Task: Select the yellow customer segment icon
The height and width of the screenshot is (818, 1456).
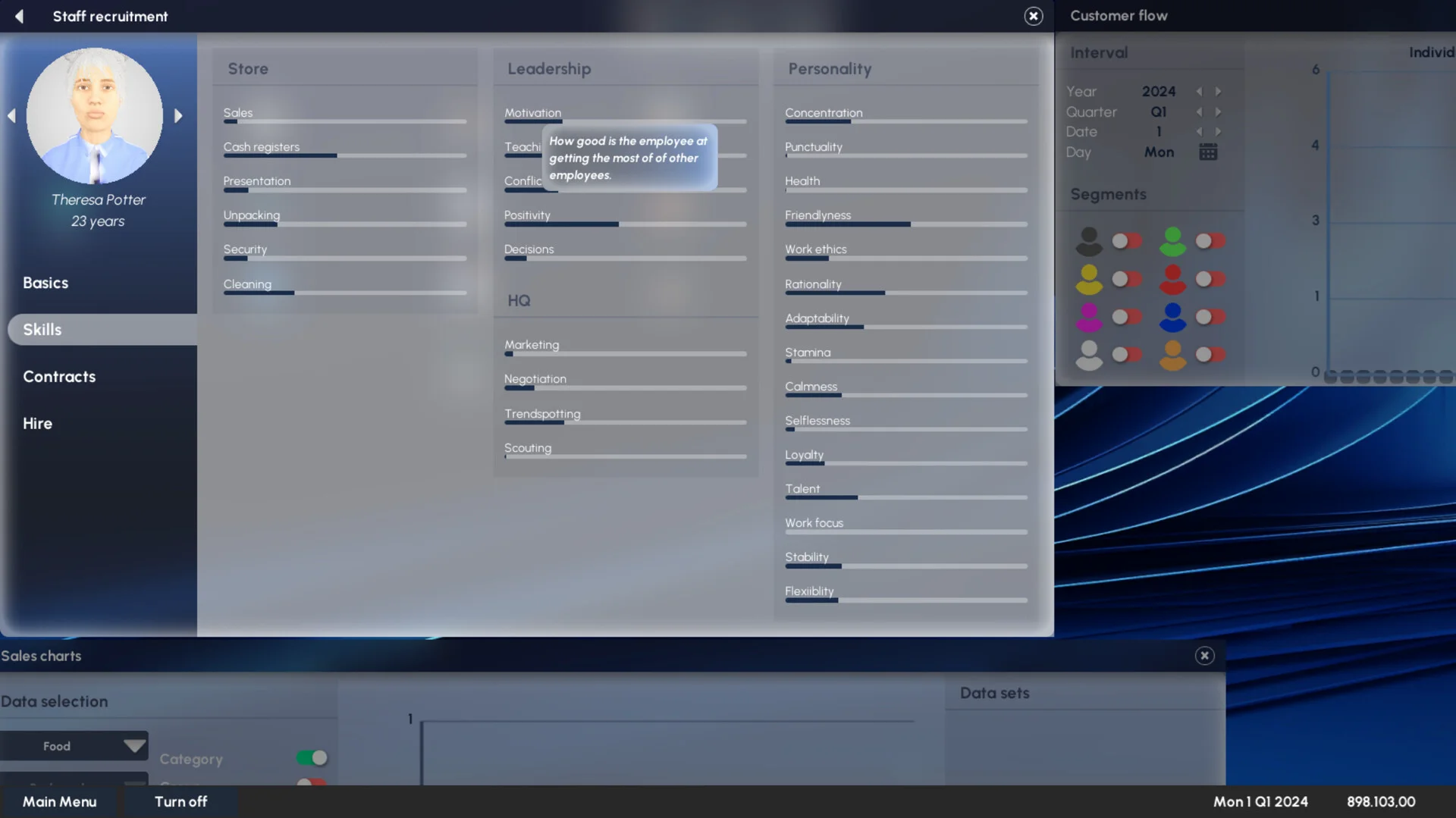Action: coord(1090,279)
